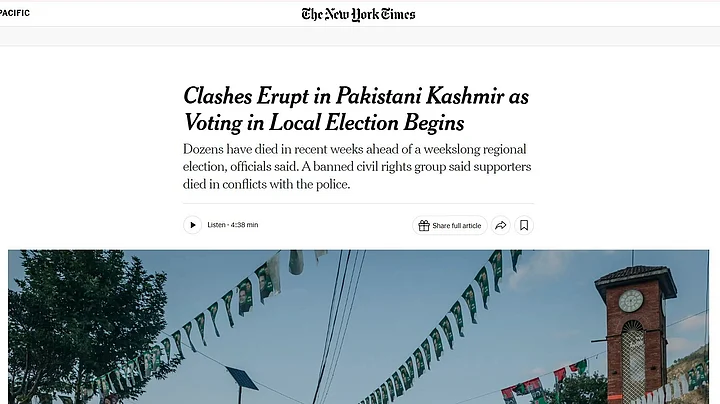The width and height of the screenshot is (720, 404).
Task: Click the phrase 'died in conflicts with the police'
Action: click(266, 185)
